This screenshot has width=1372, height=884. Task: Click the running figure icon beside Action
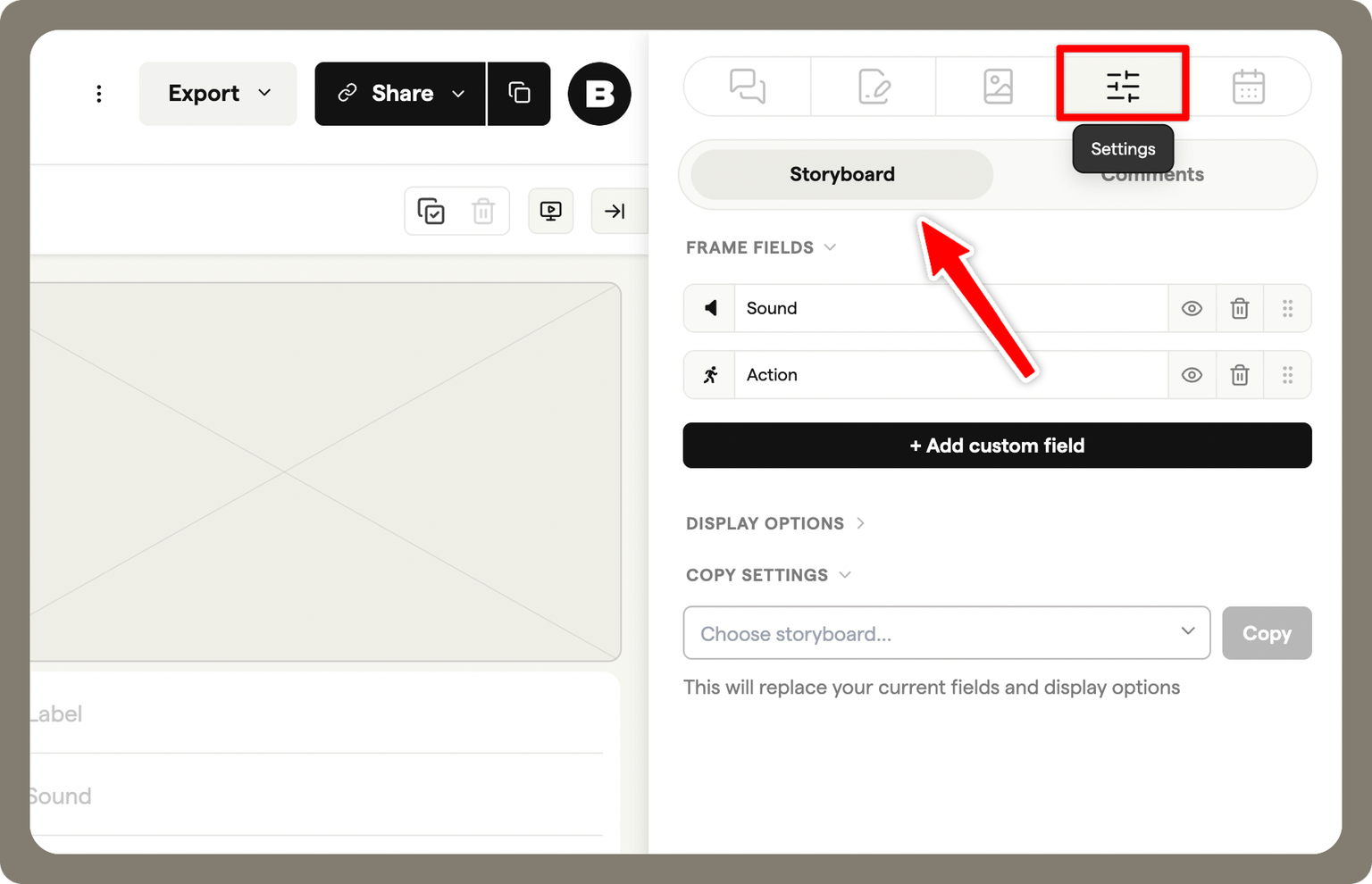click(x=708, y=374)
